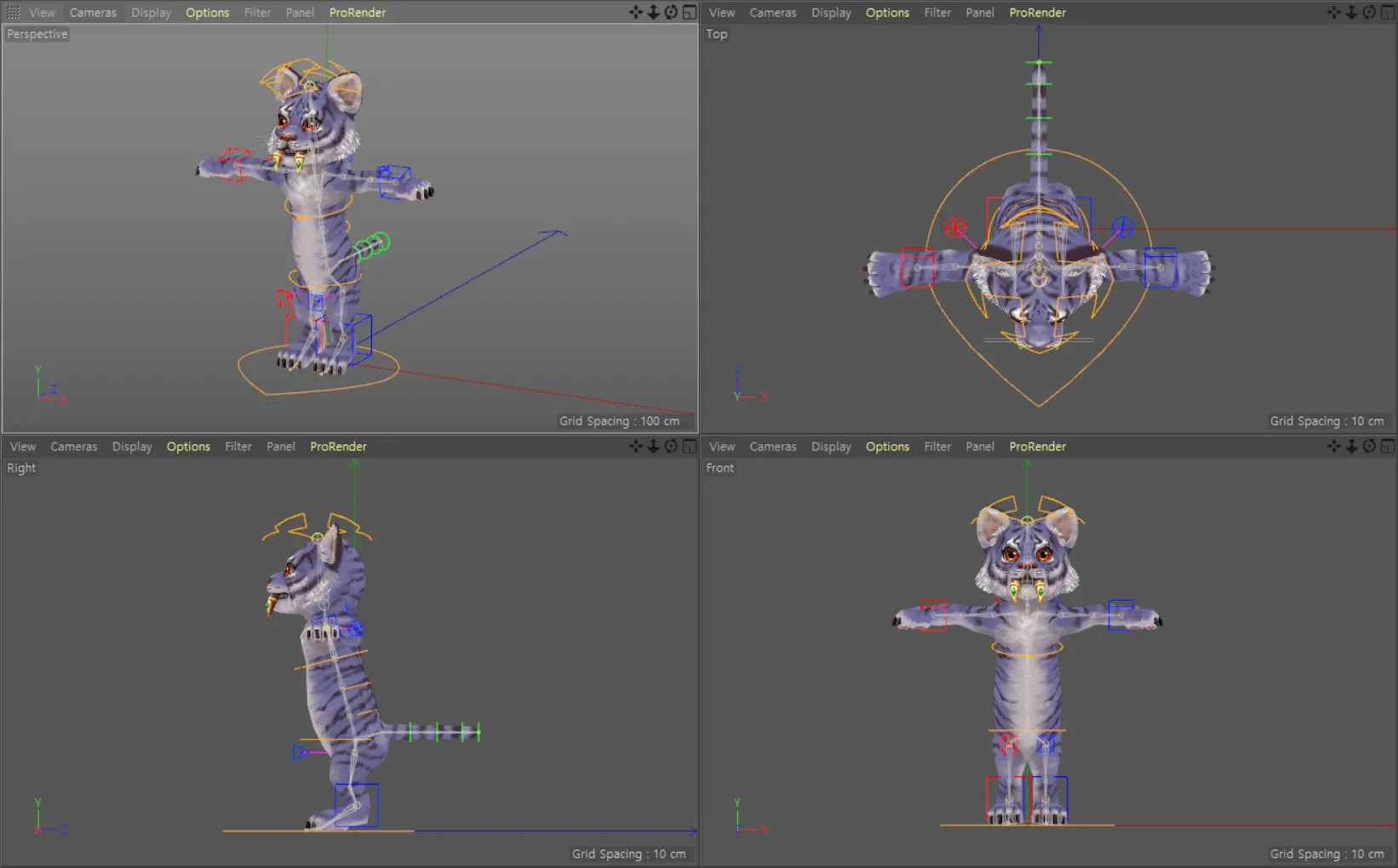The height and width of the screenshot is (868, 1398).
Task: Open the View menu in the Front viewport
Action: [x=722, y=447]
